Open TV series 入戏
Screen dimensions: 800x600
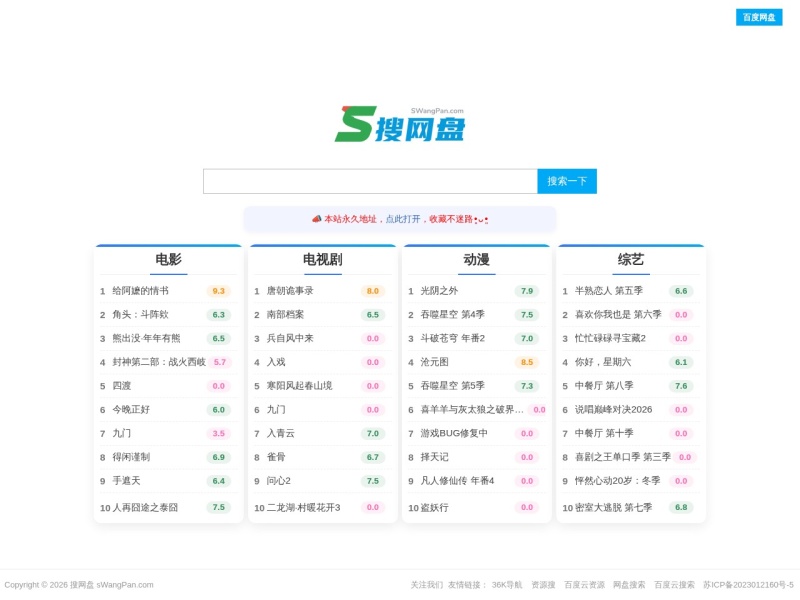(x=276, y=362)
